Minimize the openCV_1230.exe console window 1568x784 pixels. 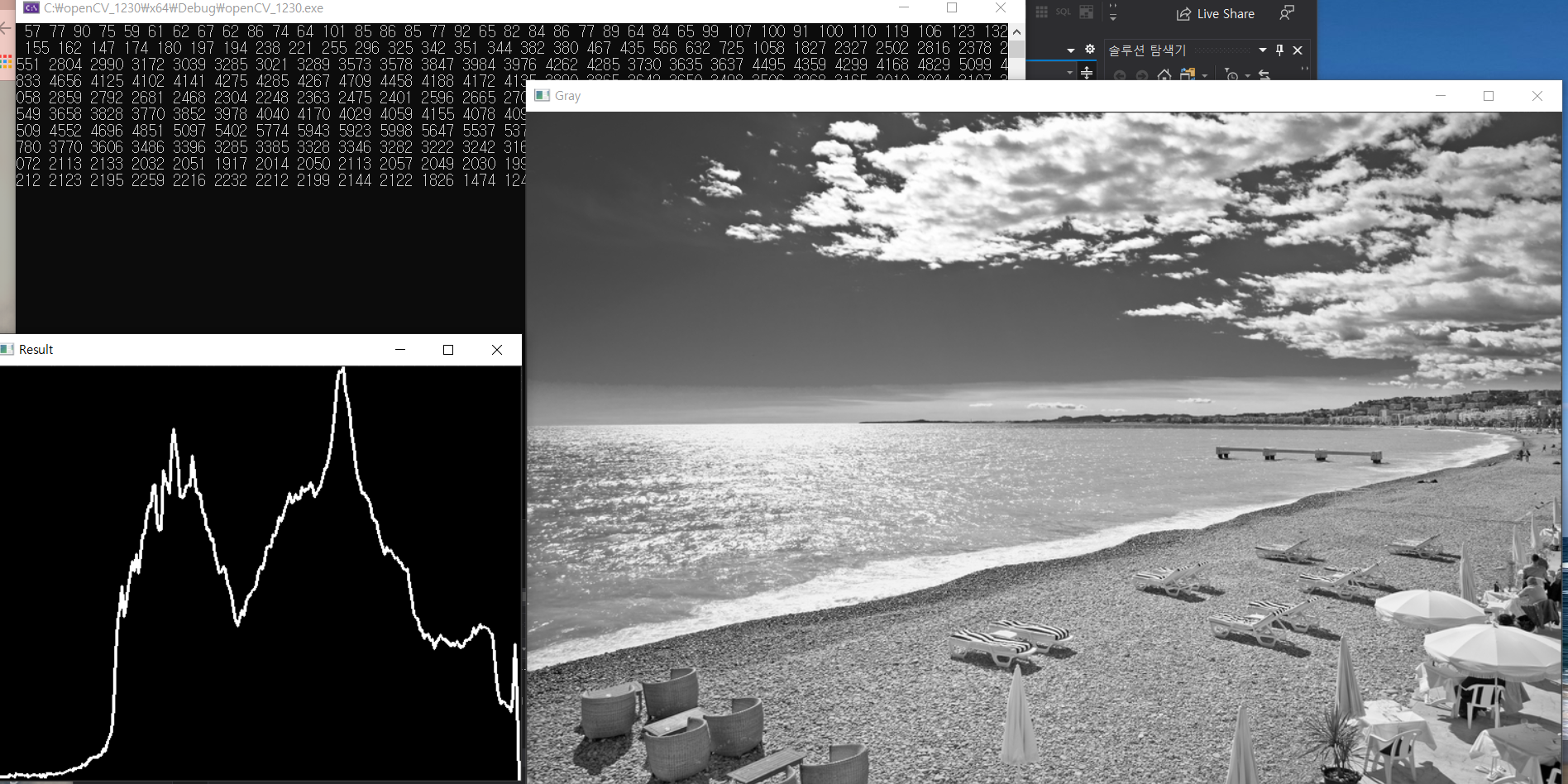(x=903, y=8)
